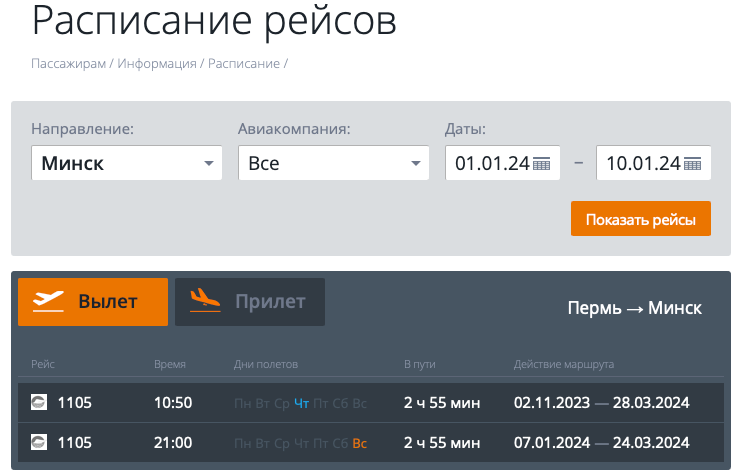Open the Пассажирам breadcrumb link

coord(68,64)
